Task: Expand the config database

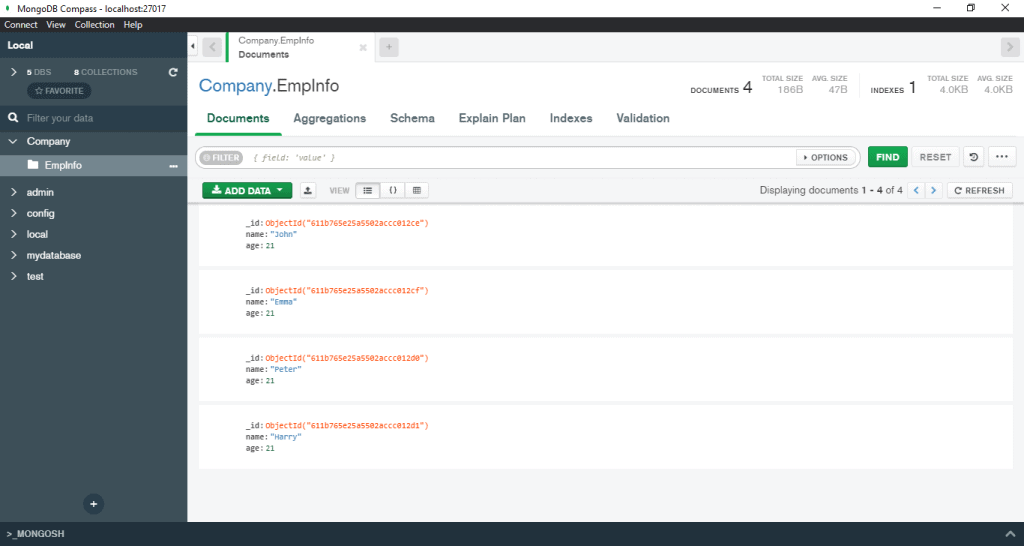Action: point(14,213)
